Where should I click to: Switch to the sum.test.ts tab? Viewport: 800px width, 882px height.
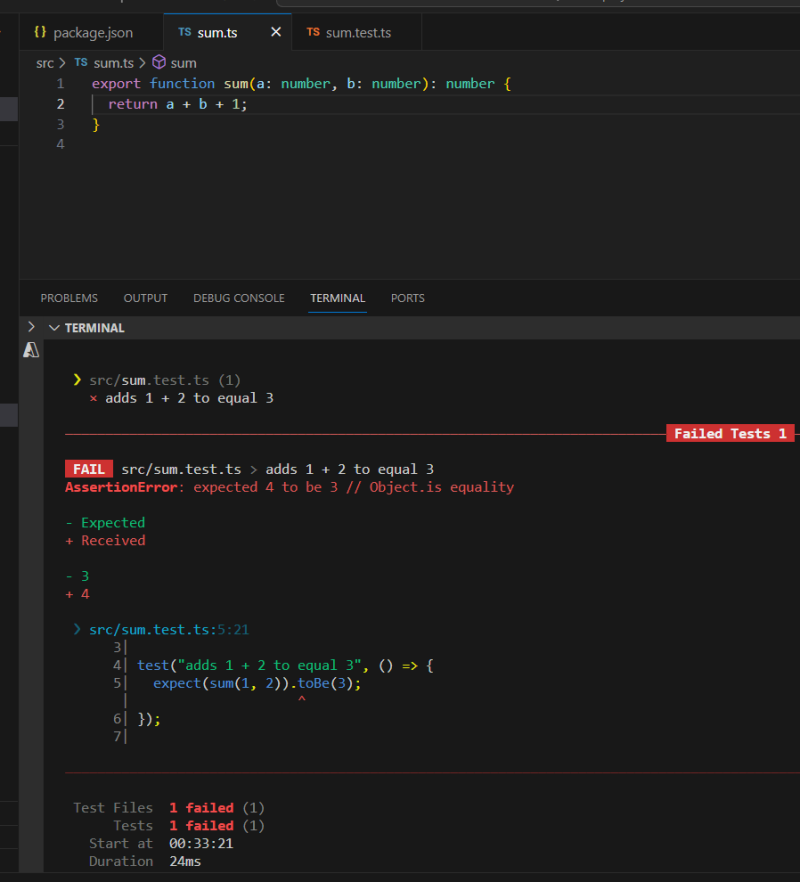pyautogui.click(x=358, y=33)
